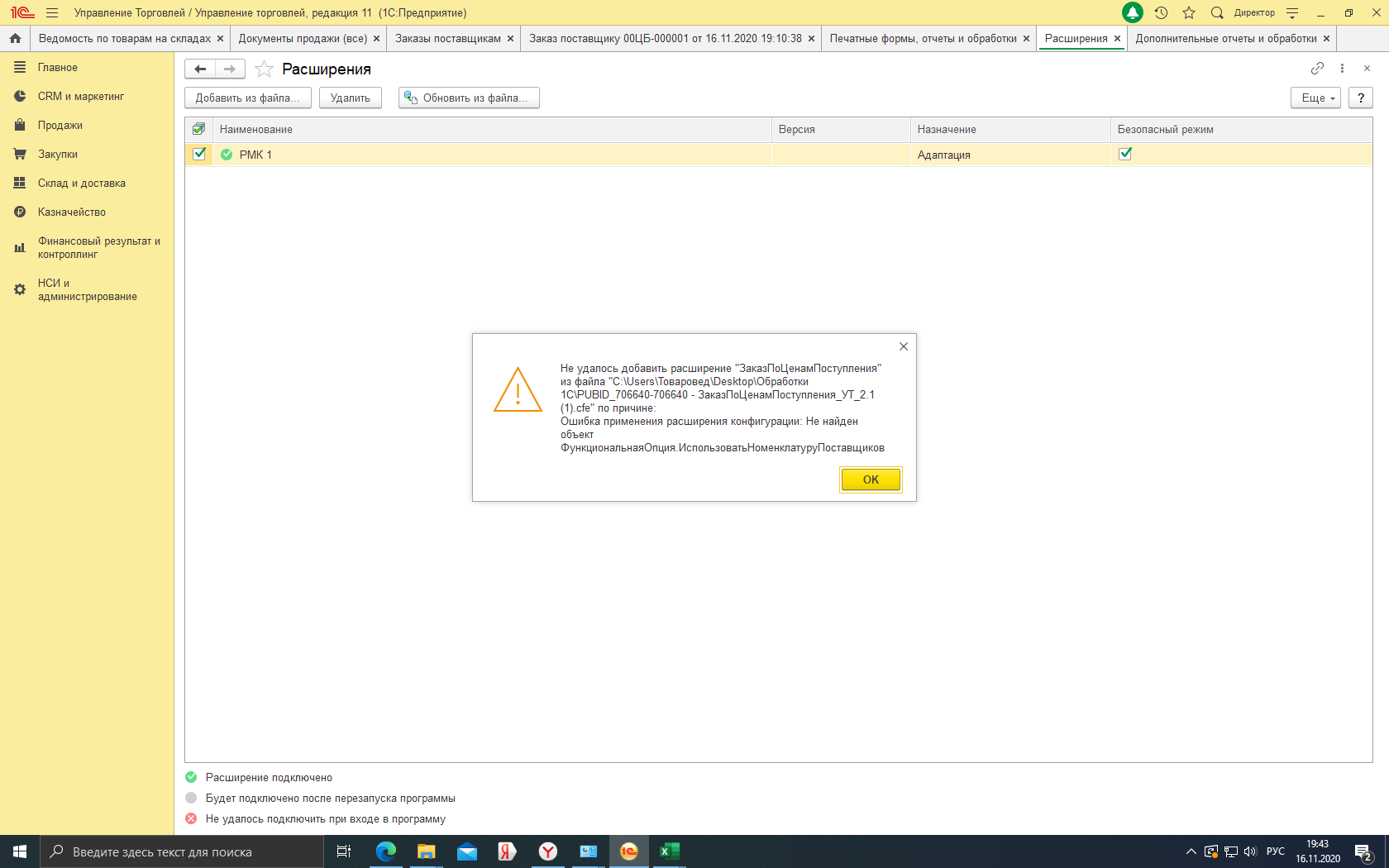Open Excel from the taskbar
This screenshot has width=1389, height=868.
(670, 851)
